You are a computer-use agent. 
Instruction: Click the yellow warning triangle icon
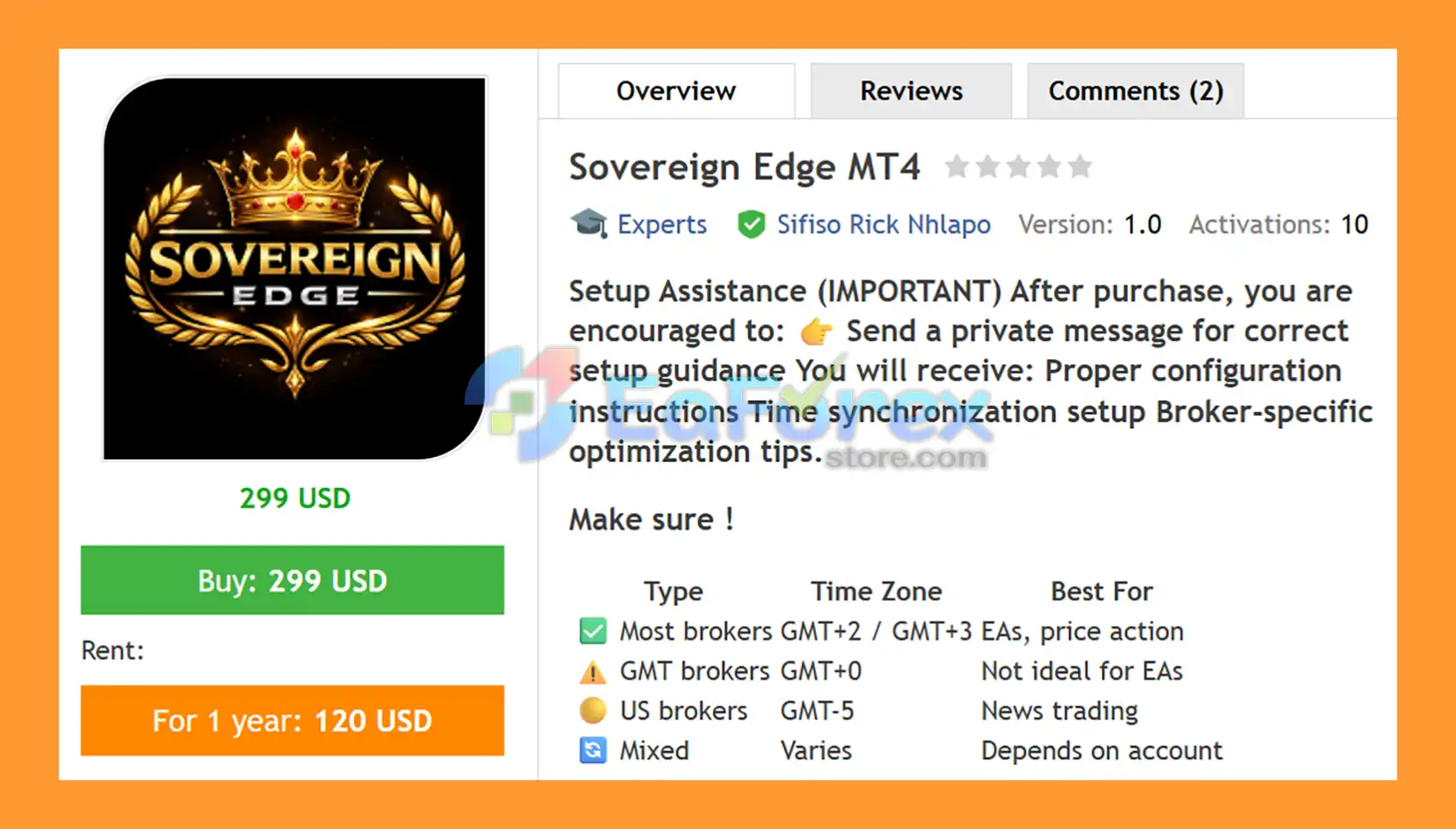tap(592, 671)
